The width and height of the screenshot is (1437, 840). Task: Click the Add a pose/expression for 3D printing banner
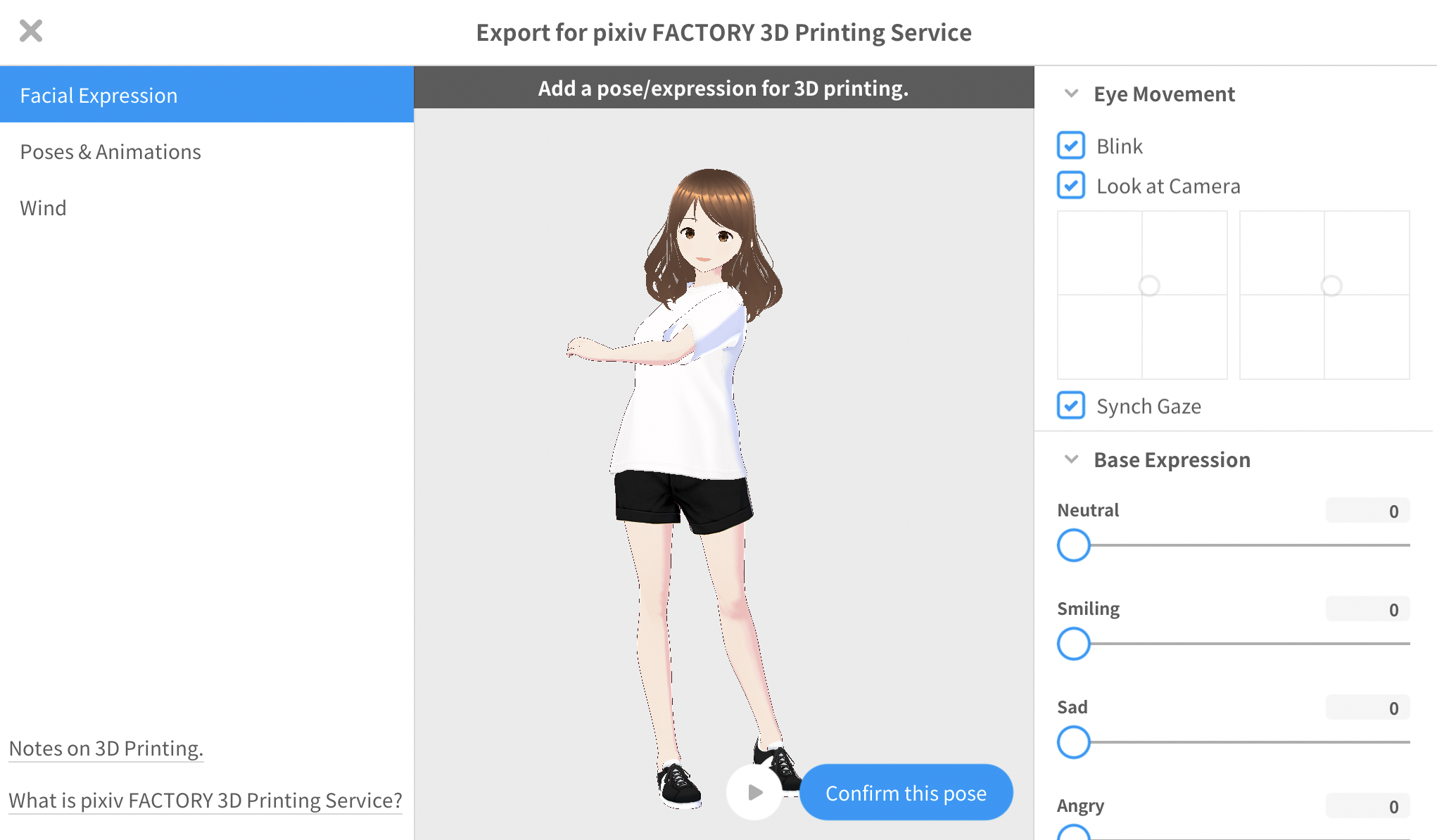723,88
